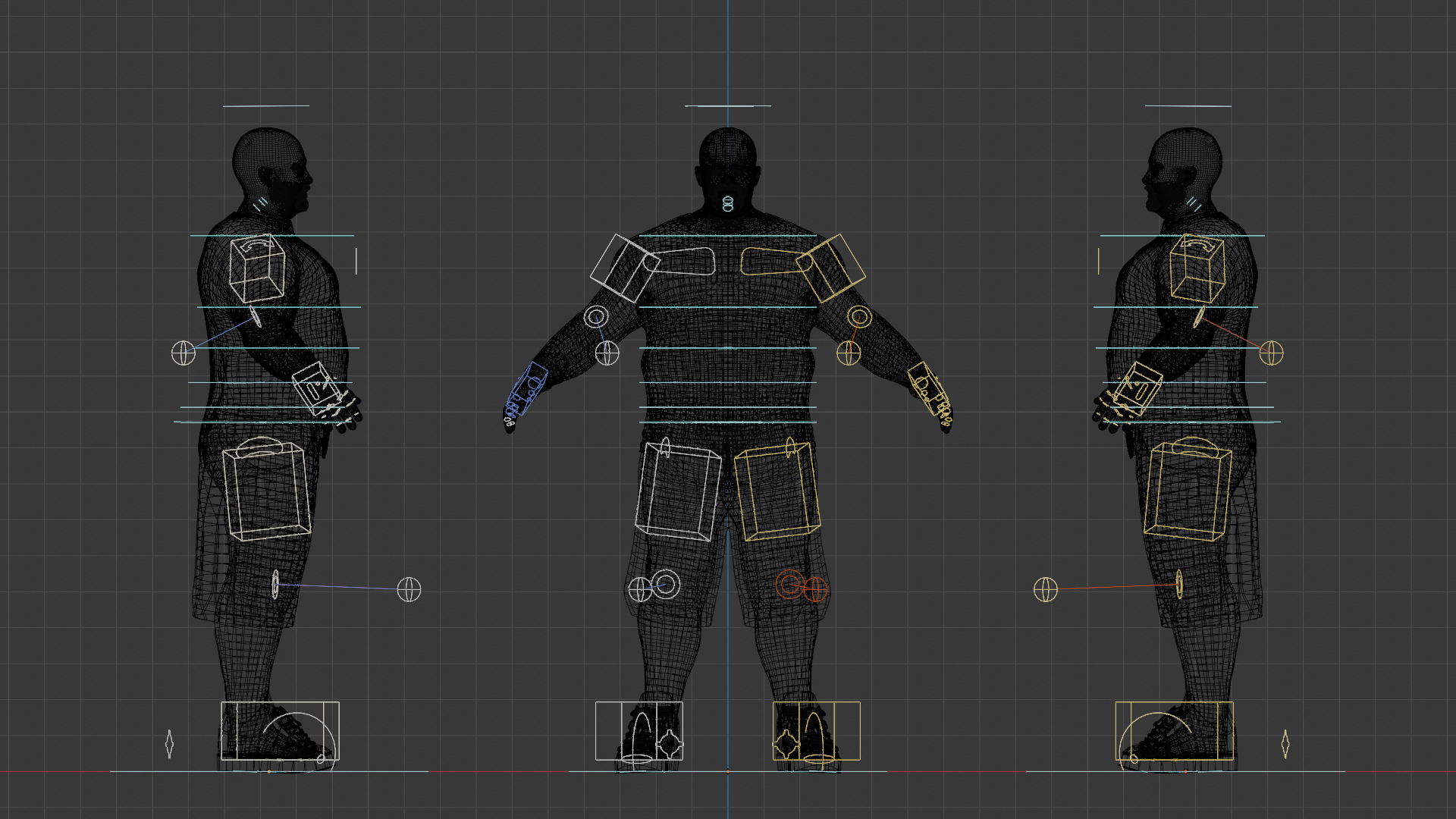Select yellow knee pole sphere in right side view
Screen dimensions: 1456x819
[1046, 589]
